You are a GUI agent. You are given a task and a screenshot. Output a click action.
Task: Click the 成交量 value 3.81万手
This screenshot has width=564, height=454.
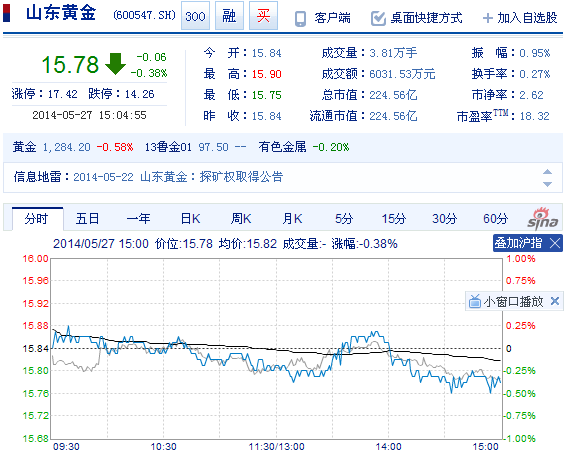pyautogui.click(x=393, y=53)
